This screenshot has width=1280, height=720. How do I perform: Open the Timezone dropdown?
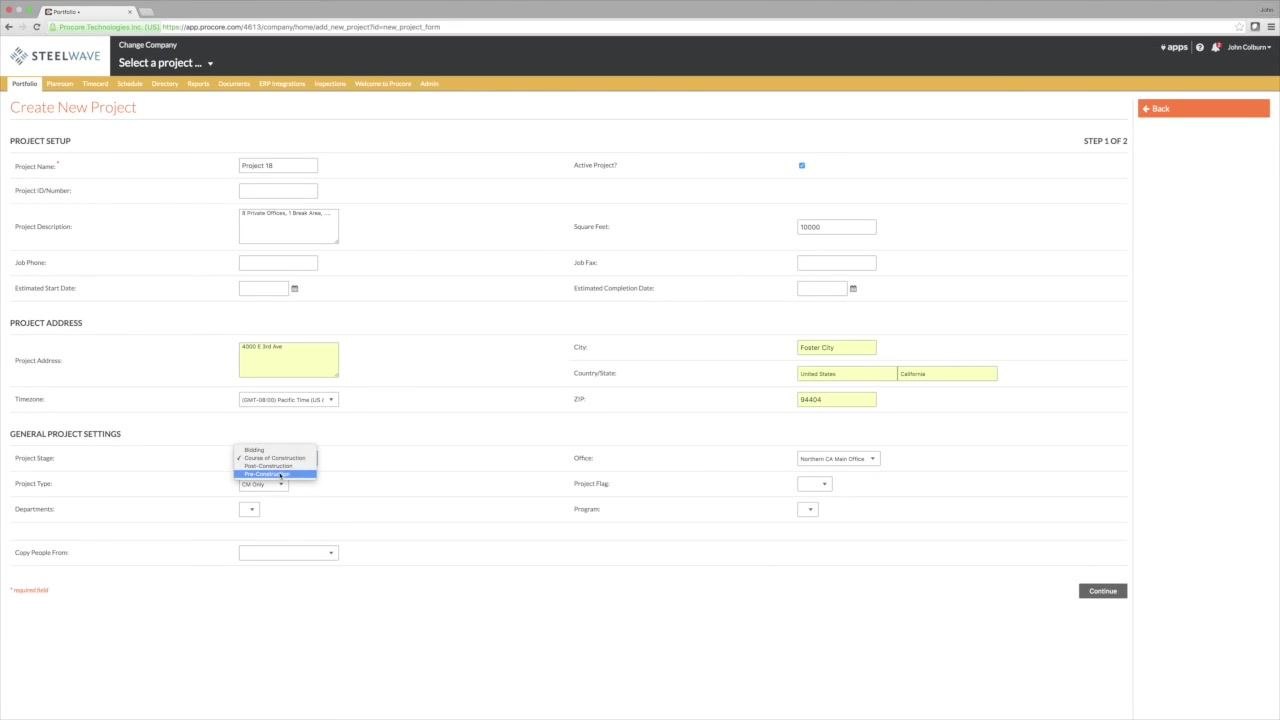click(x=288, y=400)
